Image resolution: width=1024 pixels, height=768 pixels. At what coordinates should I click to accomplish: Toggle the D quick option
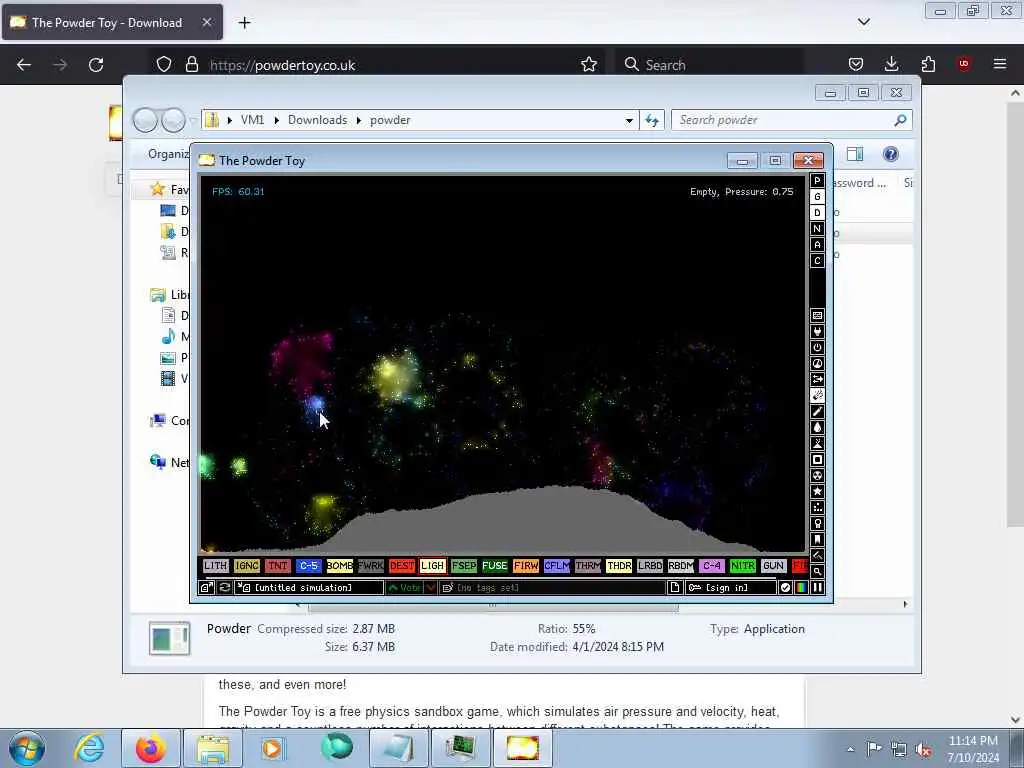[817, 213]
